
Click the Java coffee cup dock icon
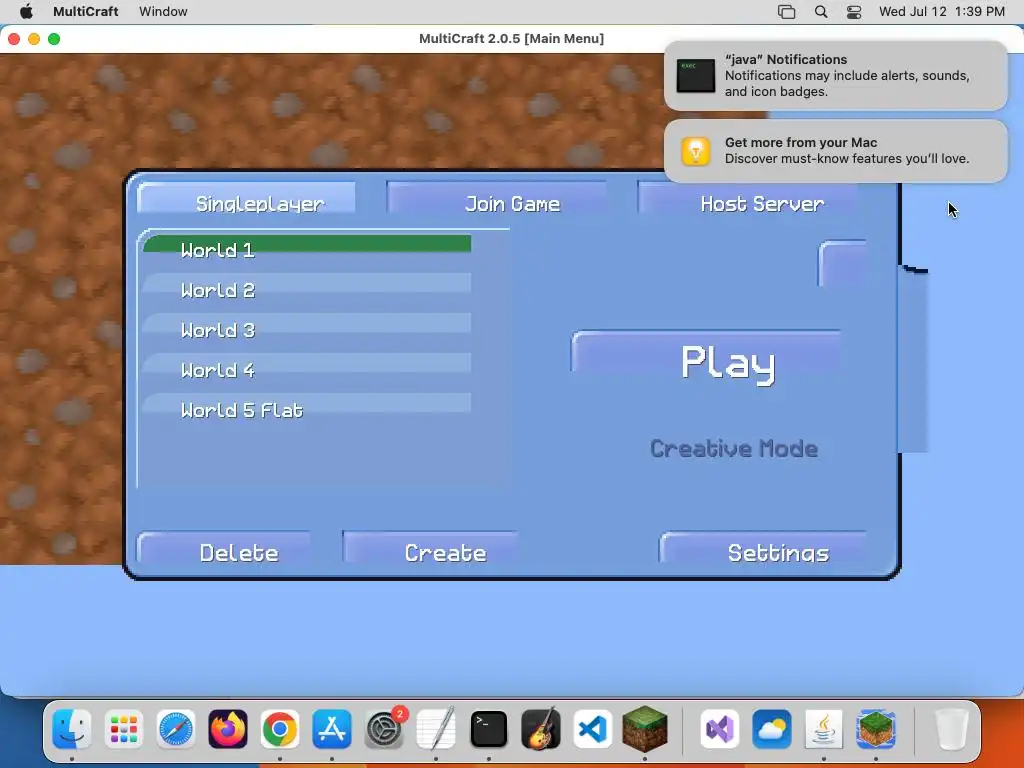tap(824, 729)
